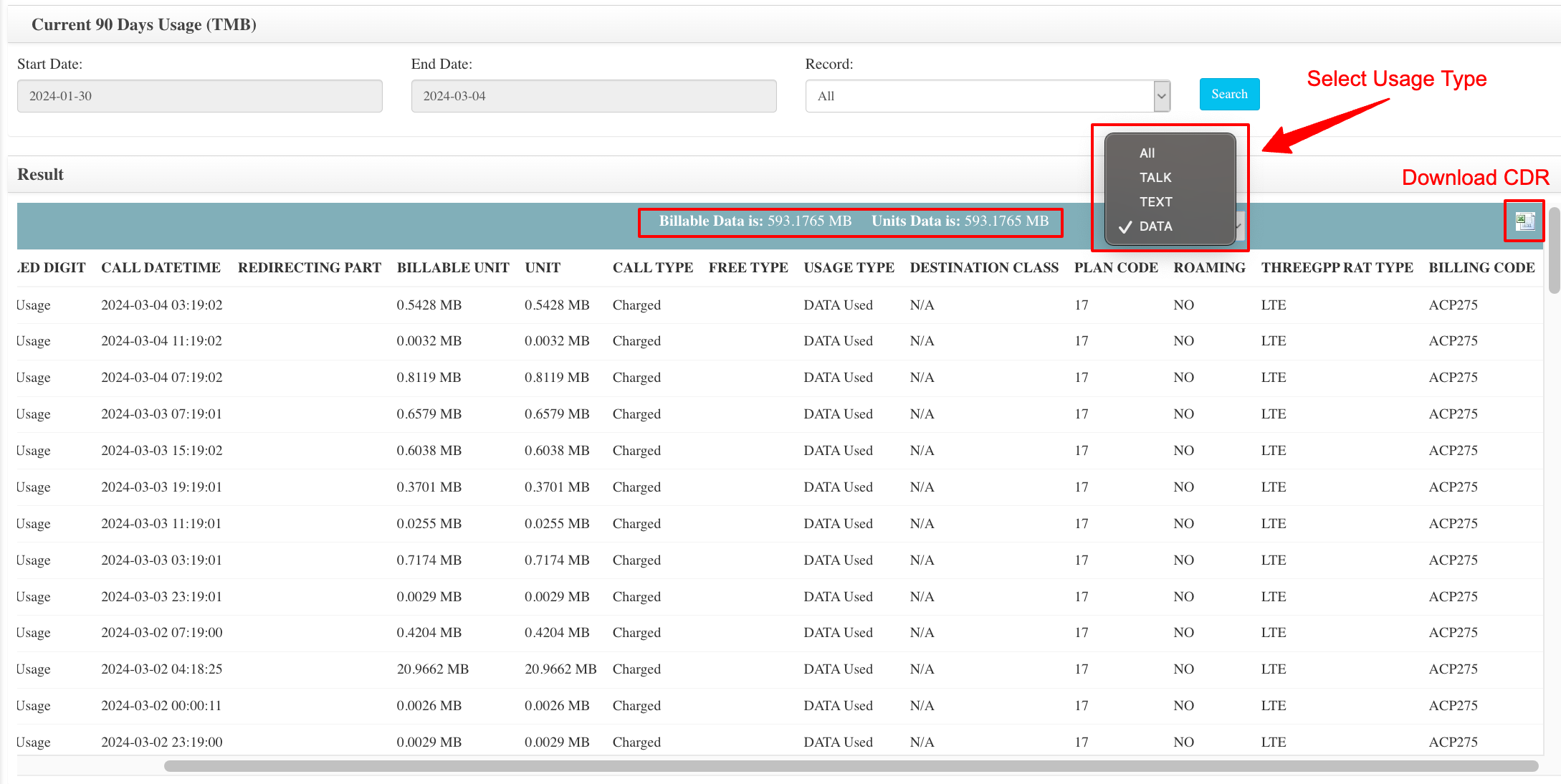Select the datetime cell 2024-03-03 03:19:01
The height and width of the screenshot is (784, 1561).
(161, 560)
